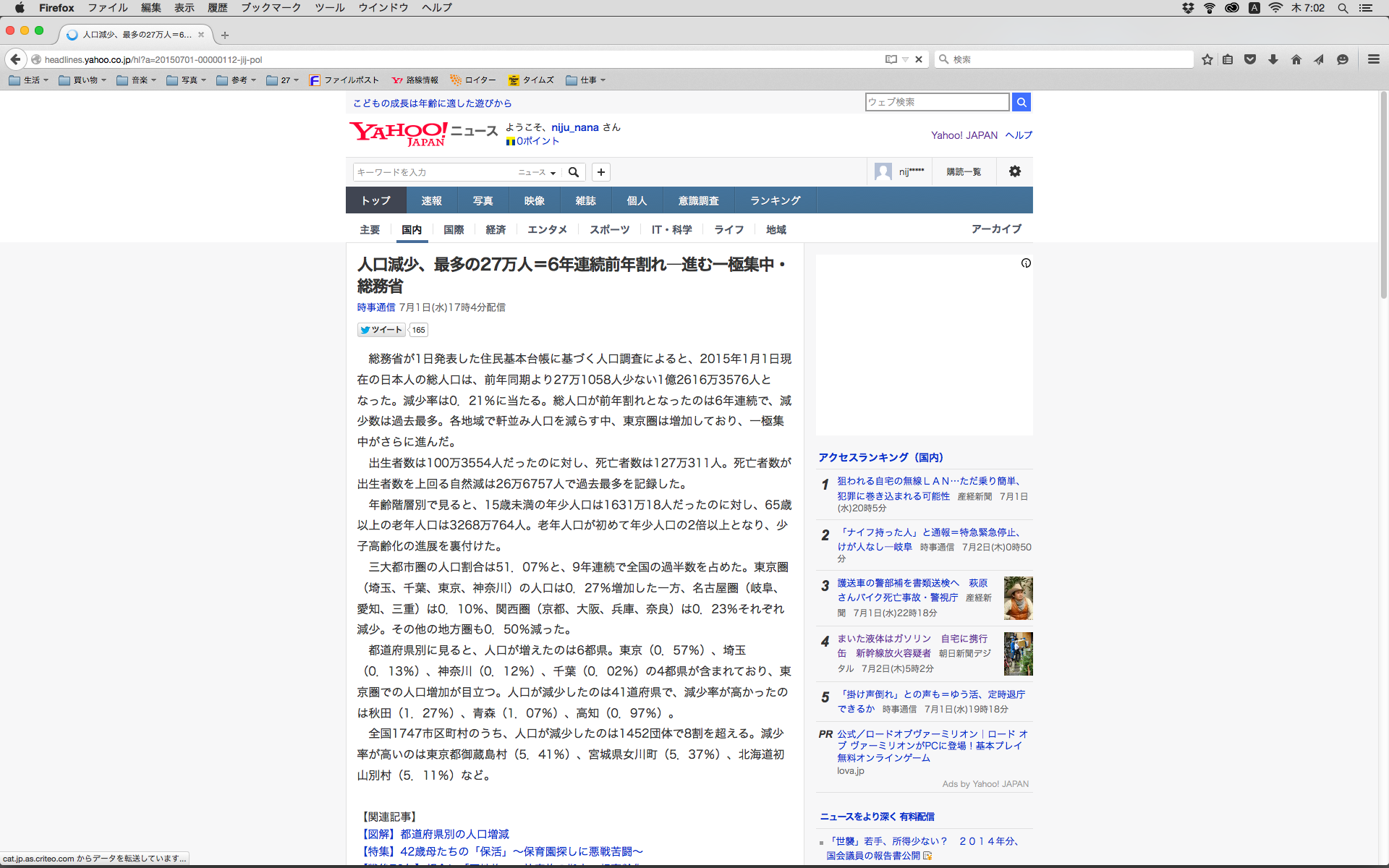The height and width of the screenshot is (868, 1389).
Task: Switch to the 経済 category tab
Action: [496, 229]
